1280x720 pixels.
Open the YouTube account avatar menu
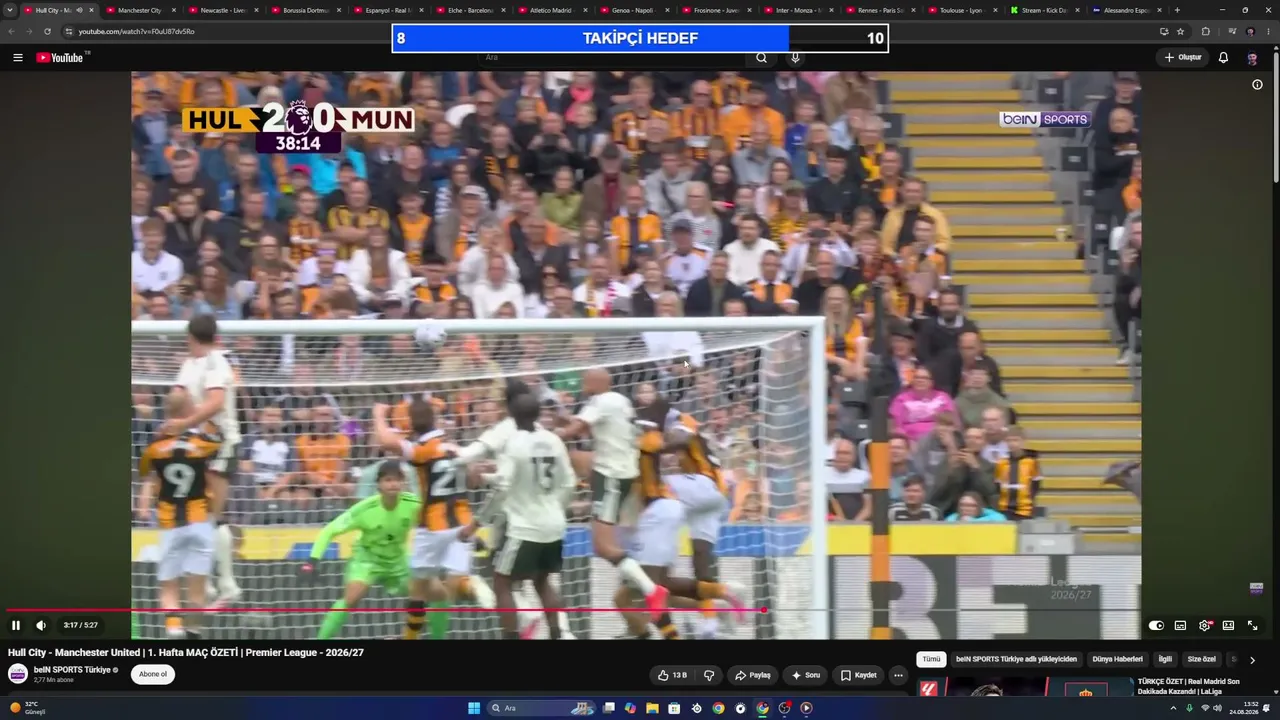point(1252,58)
